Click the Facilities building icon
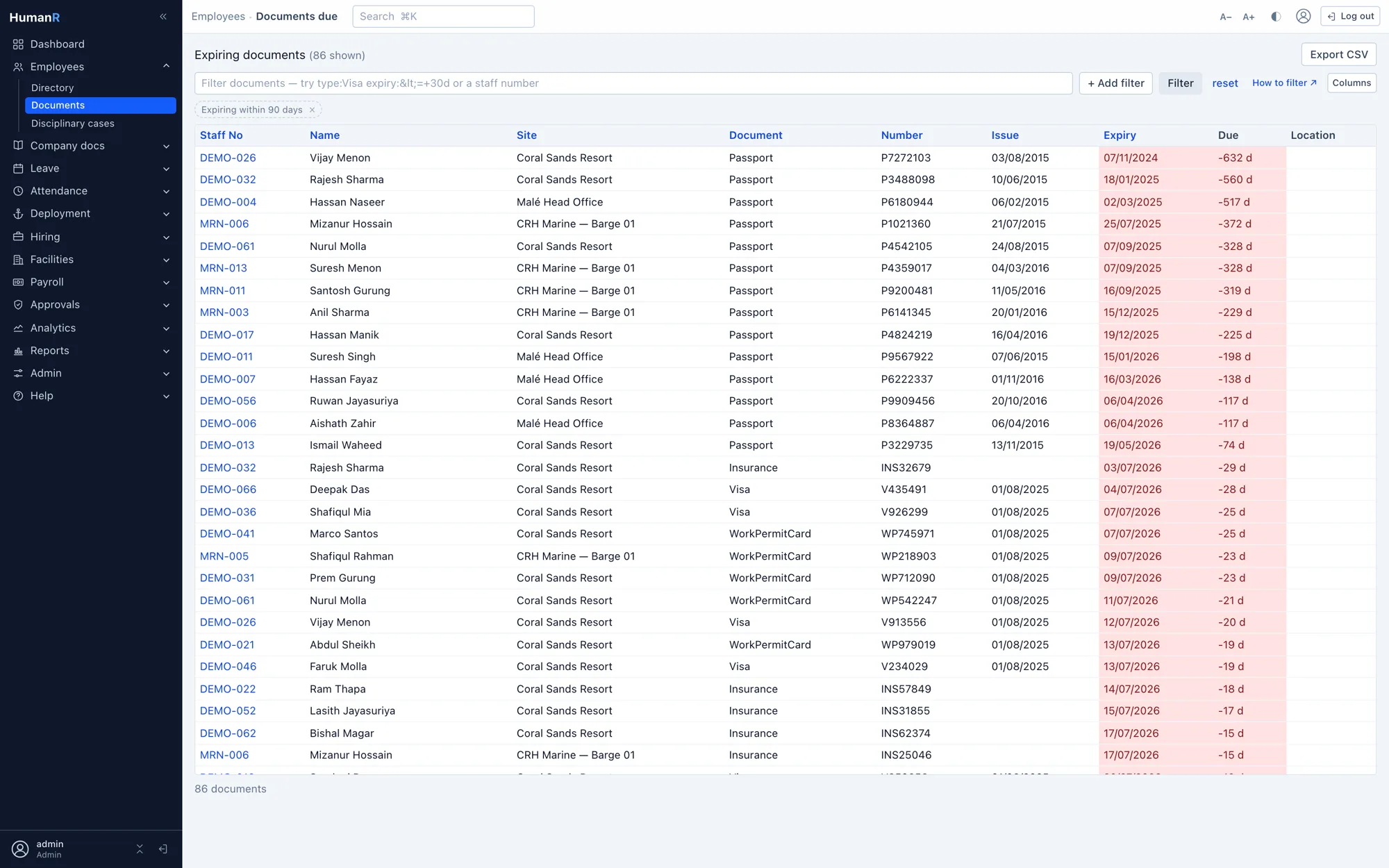 pyautogui.click(x=18, y=260)
